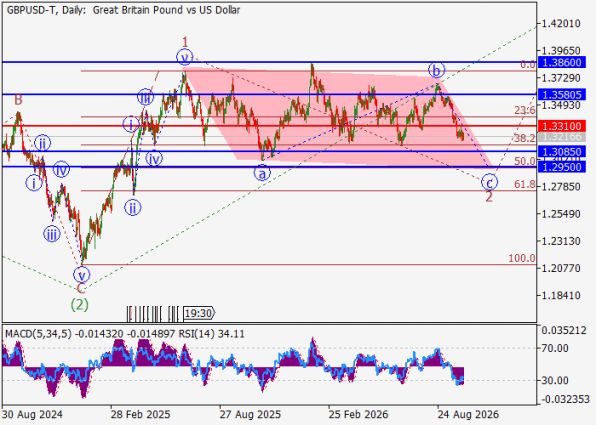Select the blue 1.30850 price tag
596x425 pixels.
tap(561, 152)
